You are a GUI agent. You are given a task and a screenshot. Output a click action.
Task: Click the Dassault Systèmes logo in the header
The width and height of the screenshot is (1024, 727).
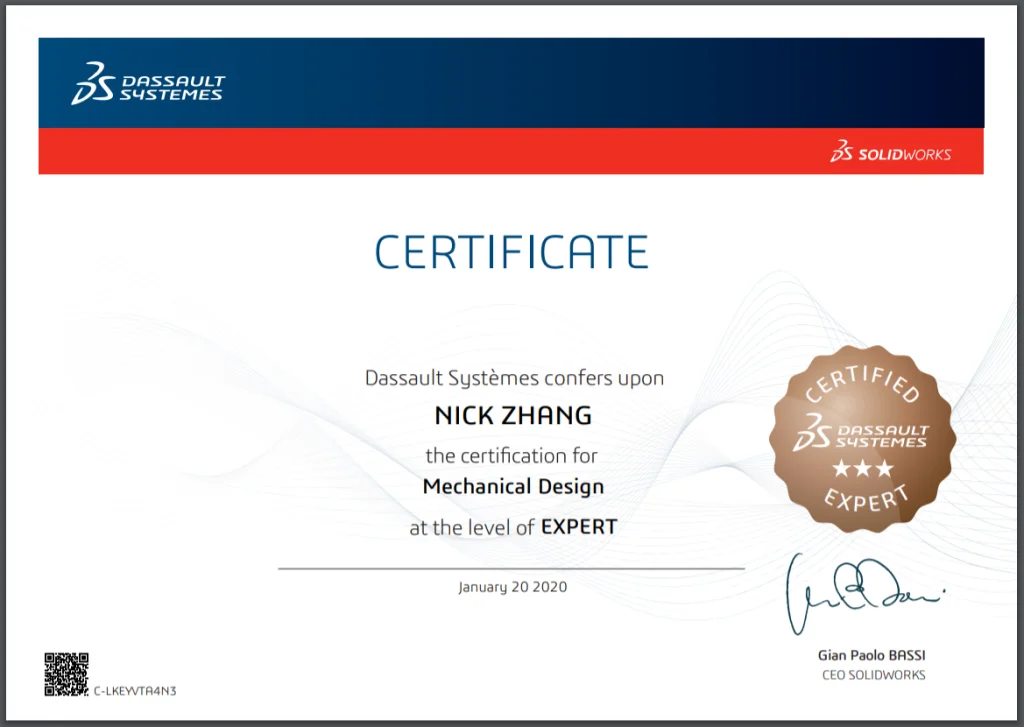(x=148, y=84)
